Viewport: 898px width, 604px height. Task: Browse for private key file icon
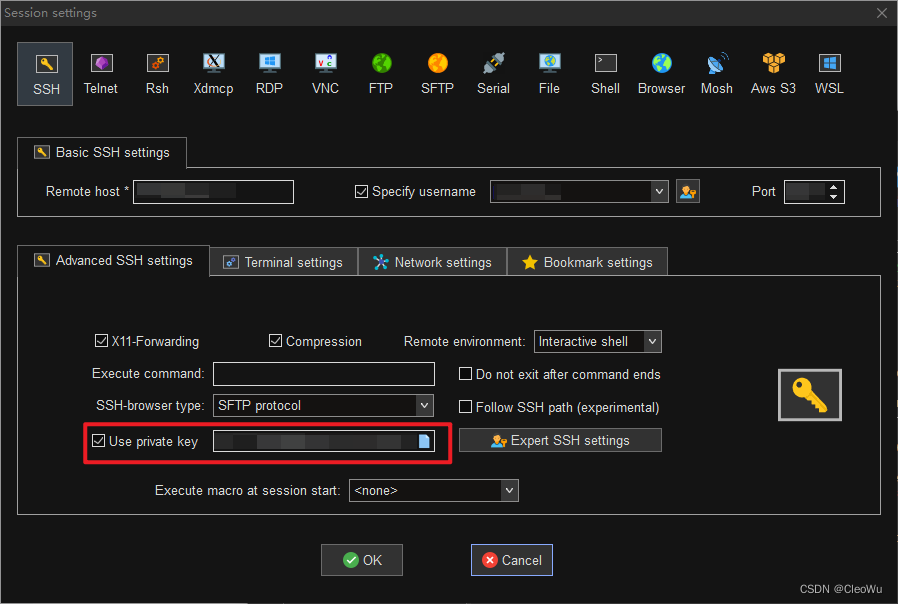(x=424, y=441)
